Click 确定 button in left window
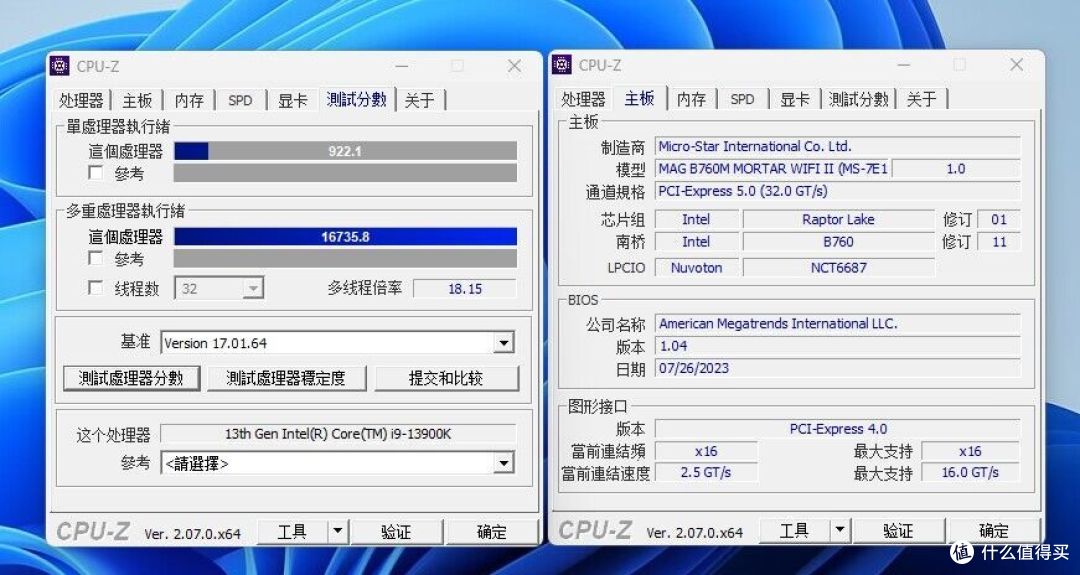This screenshot has width=1080, height=575. pyautogui.click(x=492, y=531)
